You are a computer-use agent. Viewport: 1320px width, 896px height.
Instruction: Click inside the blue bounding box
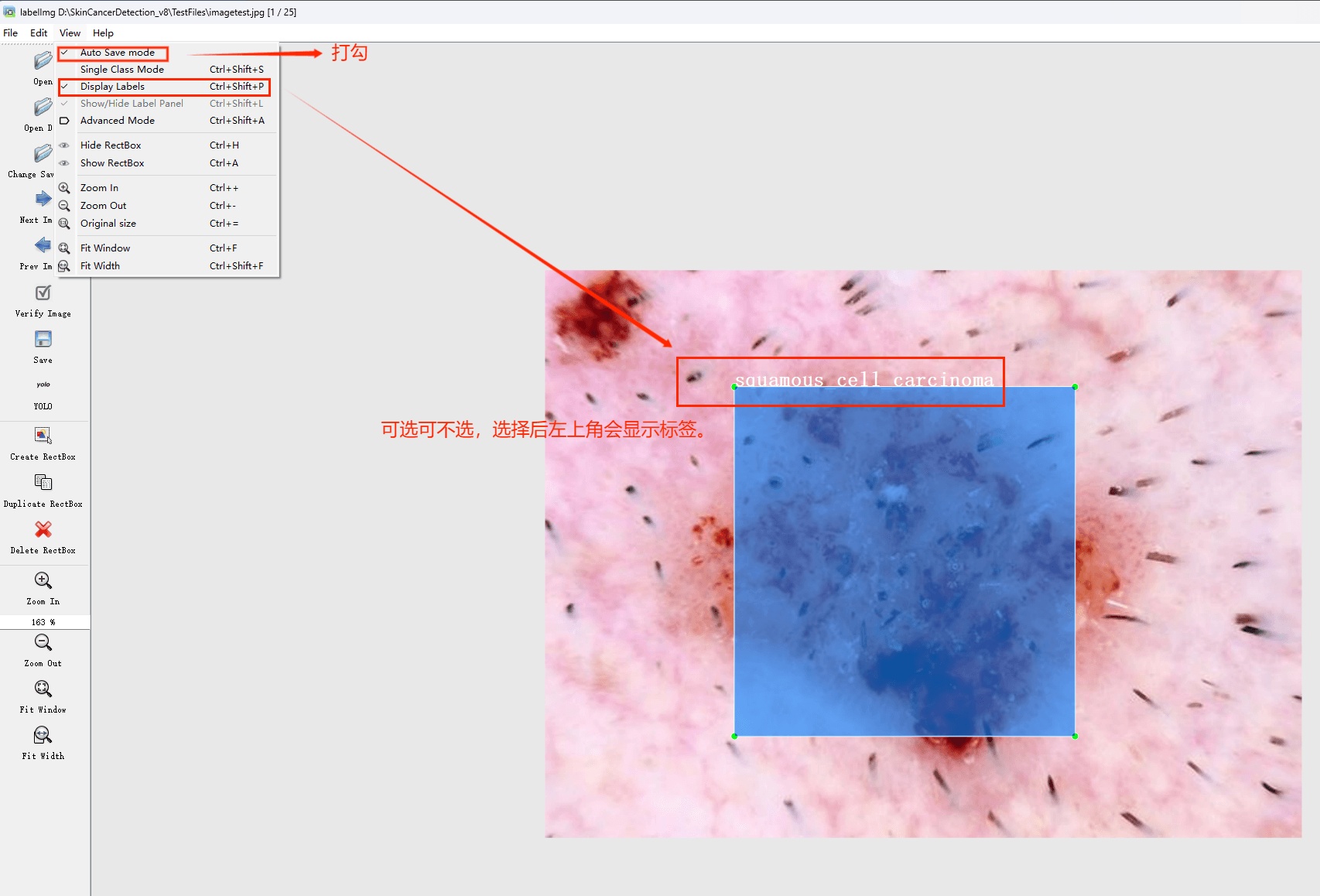905,562
